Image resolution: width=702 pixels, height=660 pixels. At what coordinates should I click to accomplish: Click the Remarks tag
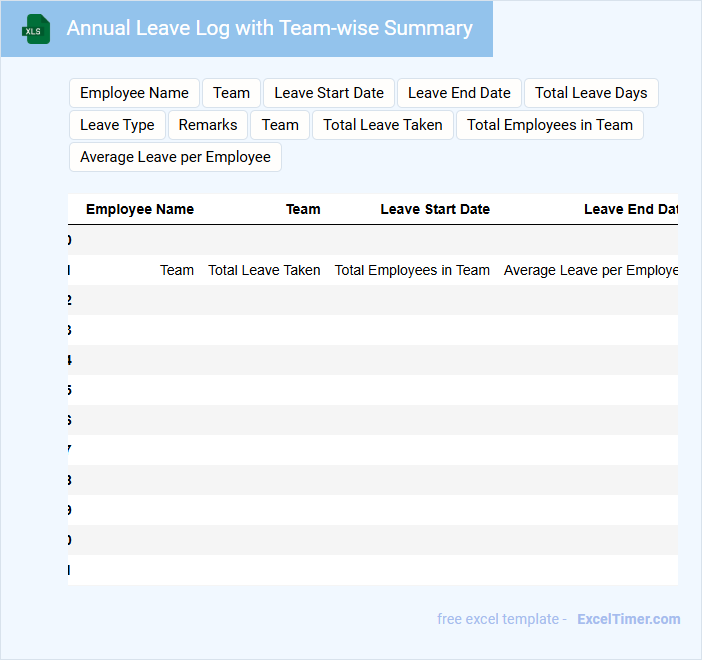click(208, 125)
